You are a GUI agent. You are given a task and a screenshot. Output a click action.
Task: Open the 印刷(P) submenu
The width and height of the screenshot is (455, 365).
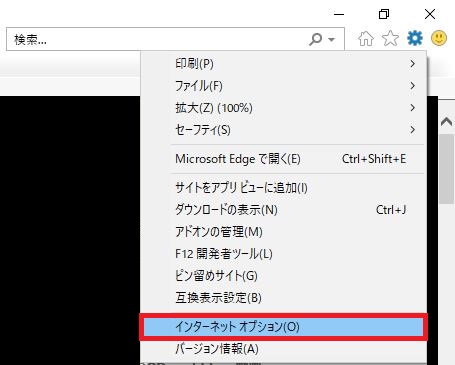(x=283, y=63)
